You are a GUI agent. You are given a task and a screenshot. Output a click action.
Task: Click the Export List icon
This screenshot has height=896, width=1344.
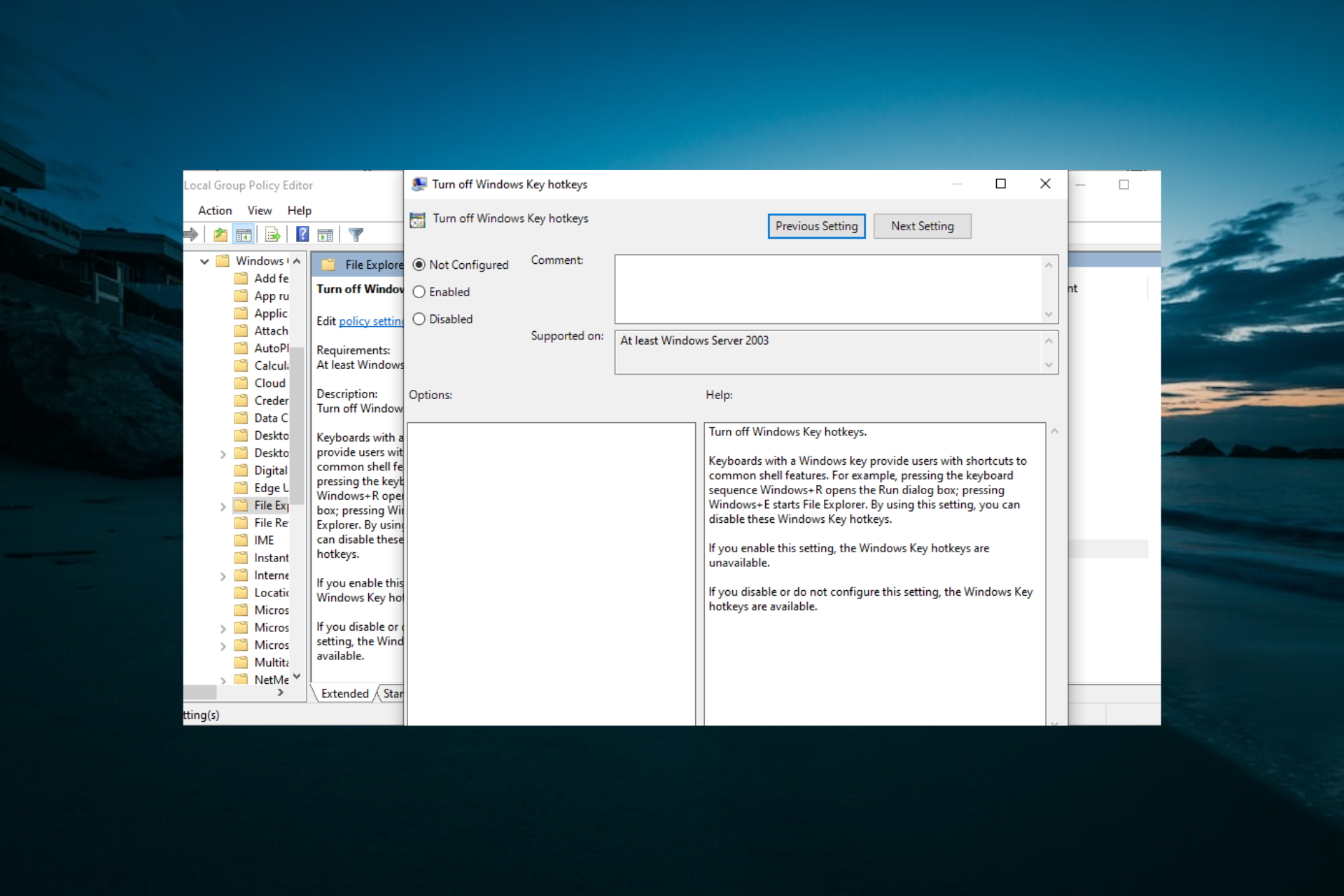pos(272,234)
